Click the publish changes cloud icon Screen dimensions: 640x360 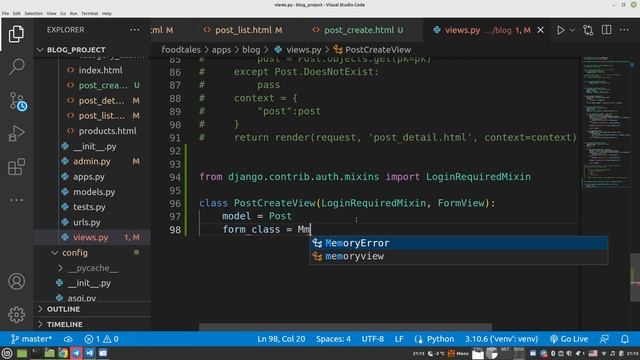click(68, 339)
